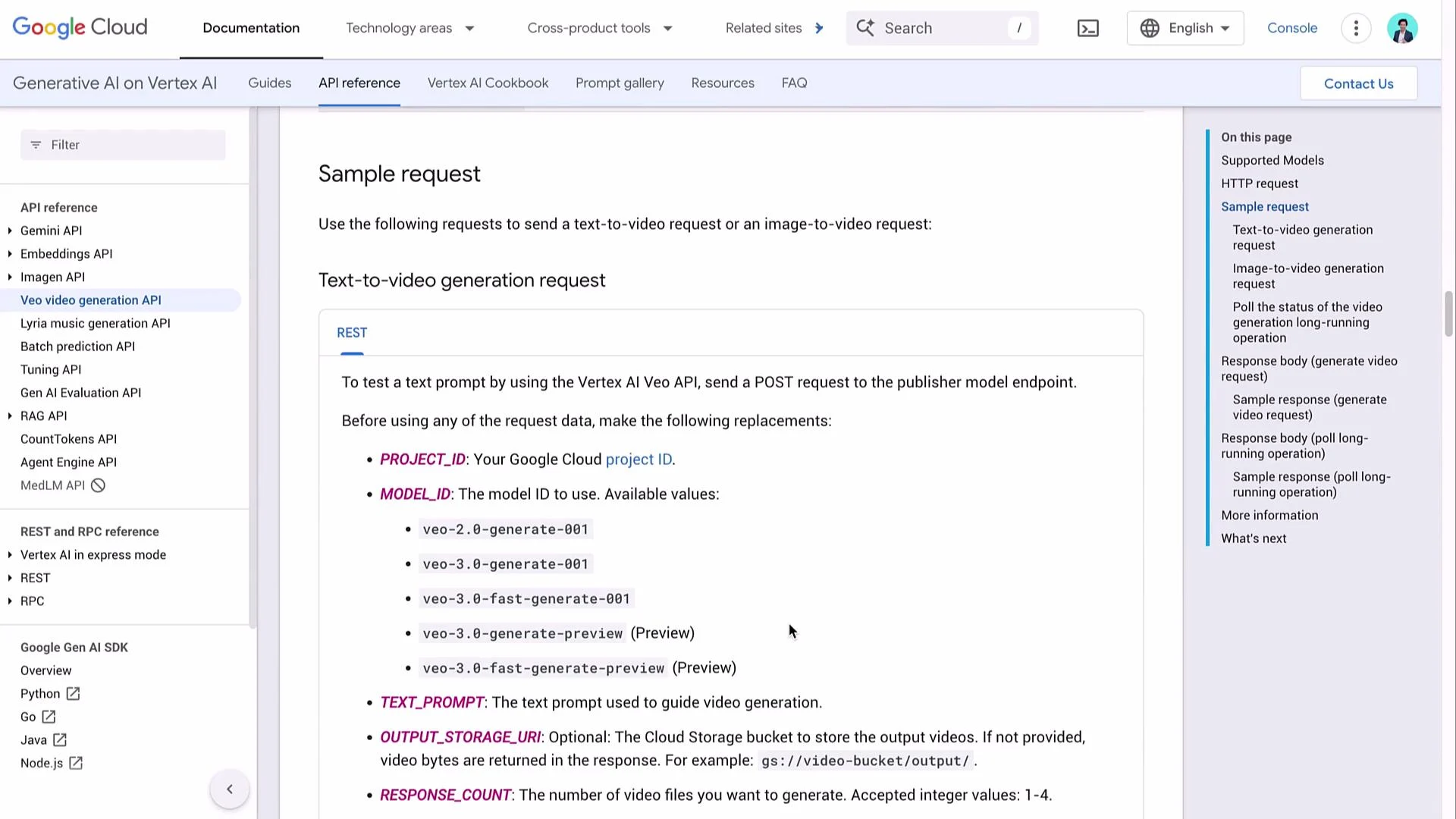The height and width of the screenshot is (819, 1456).
Task: Expand the Gemini API tree item
Action: pyautogui.click(x=10, y=231)
